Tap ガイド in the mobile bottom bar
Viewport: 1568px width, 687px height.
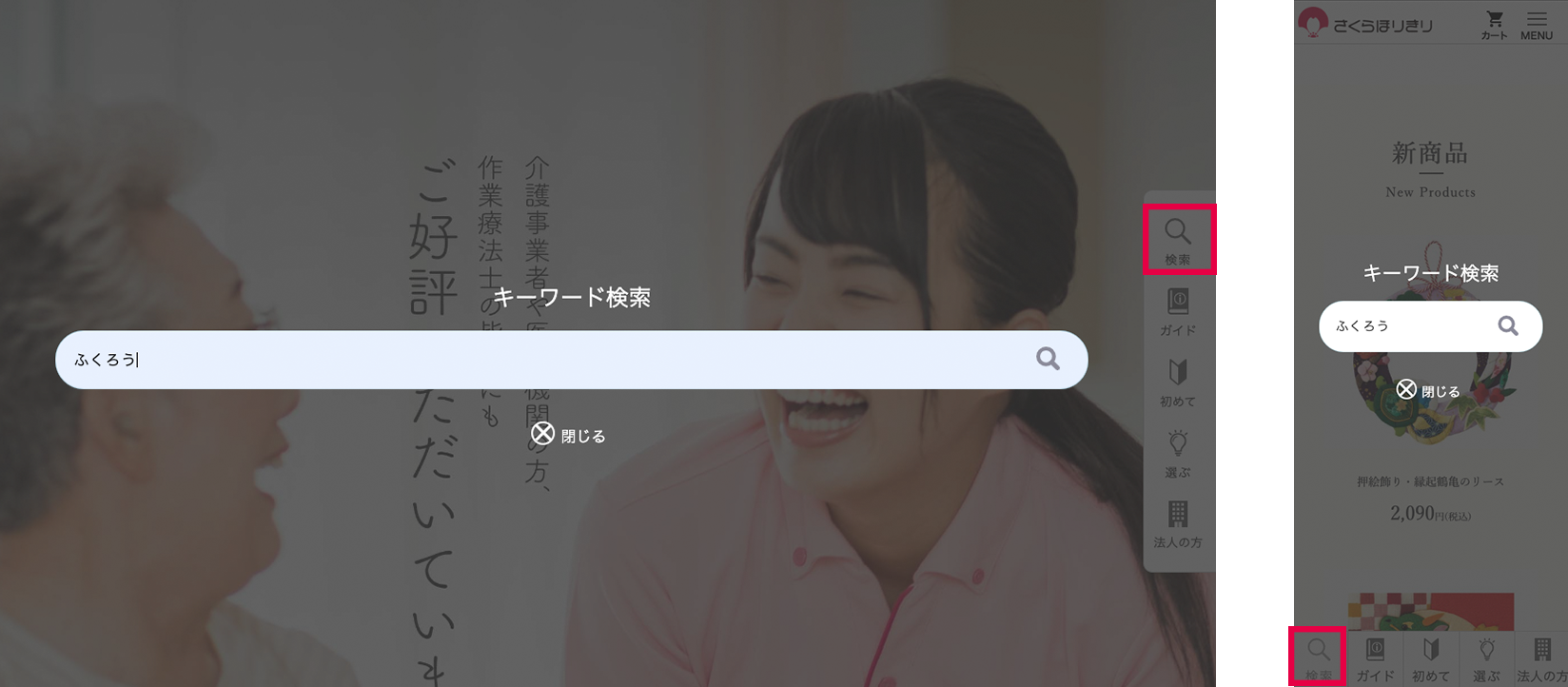[1375, 658]
